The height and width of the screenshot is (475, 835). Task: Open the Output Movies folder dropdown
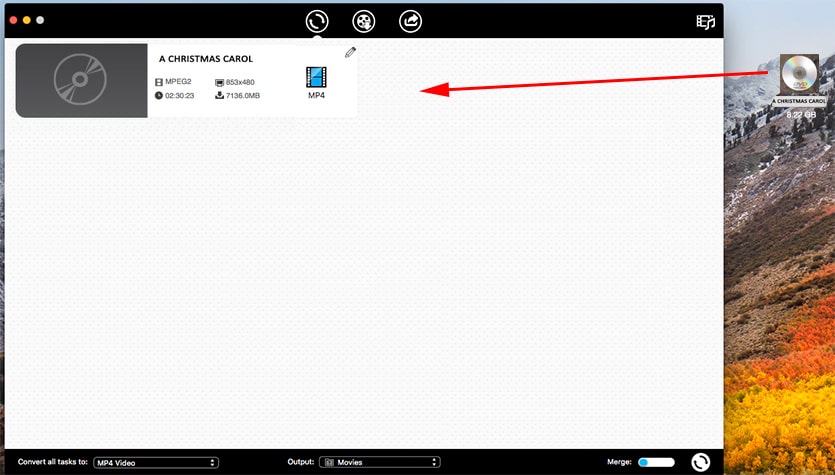click(380, 462)
